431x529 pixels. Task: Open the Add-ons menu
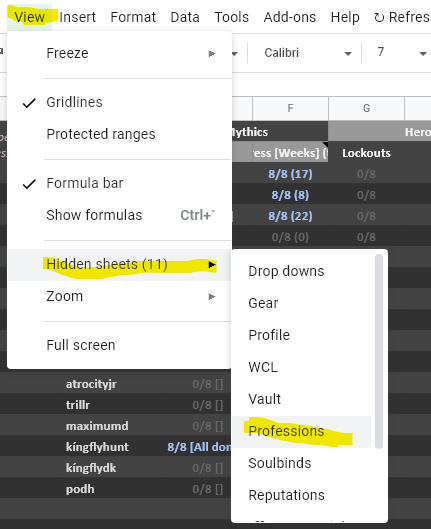[x=290, y=17]
